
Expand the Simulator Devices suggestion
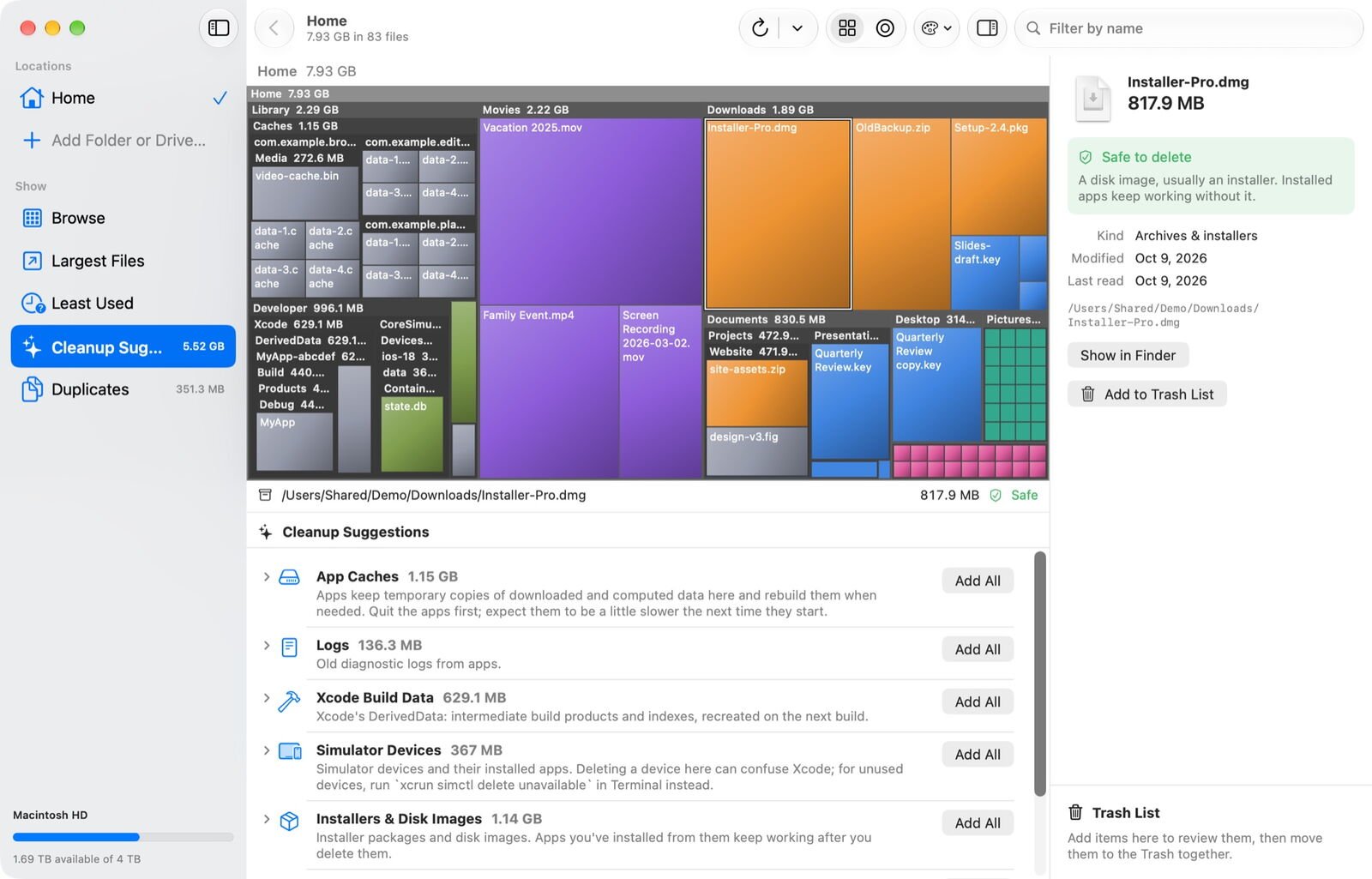click(267, 750)
